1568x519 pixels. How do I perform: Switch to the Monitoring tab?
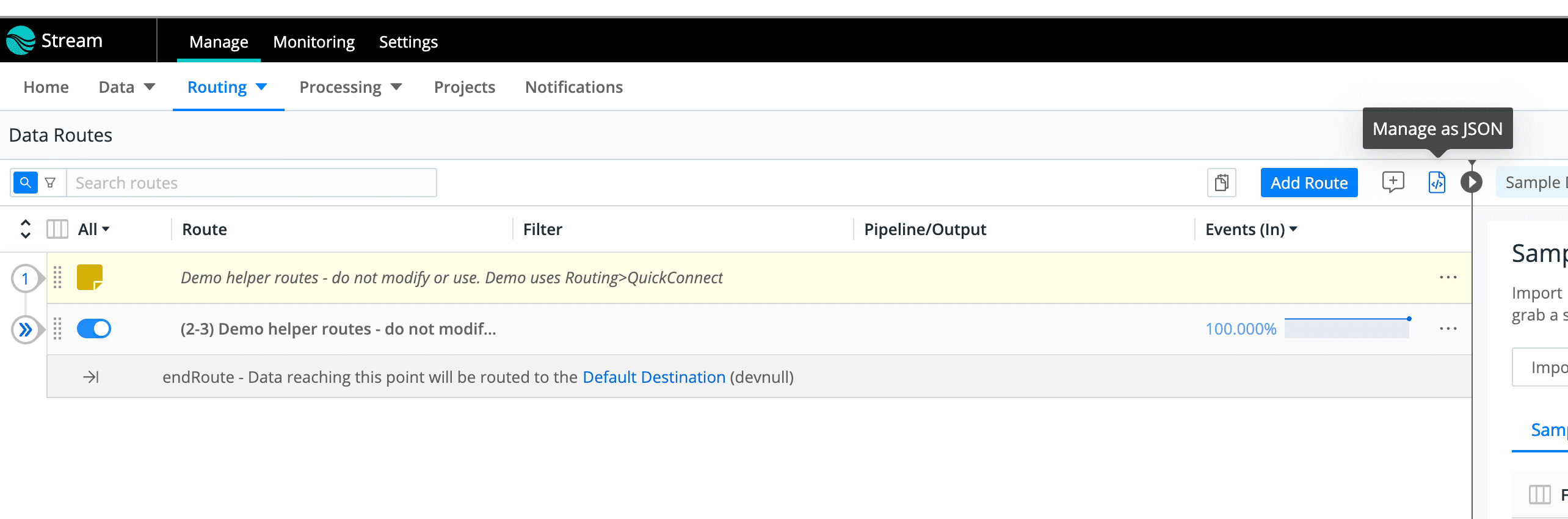click(x=314, y=42)
